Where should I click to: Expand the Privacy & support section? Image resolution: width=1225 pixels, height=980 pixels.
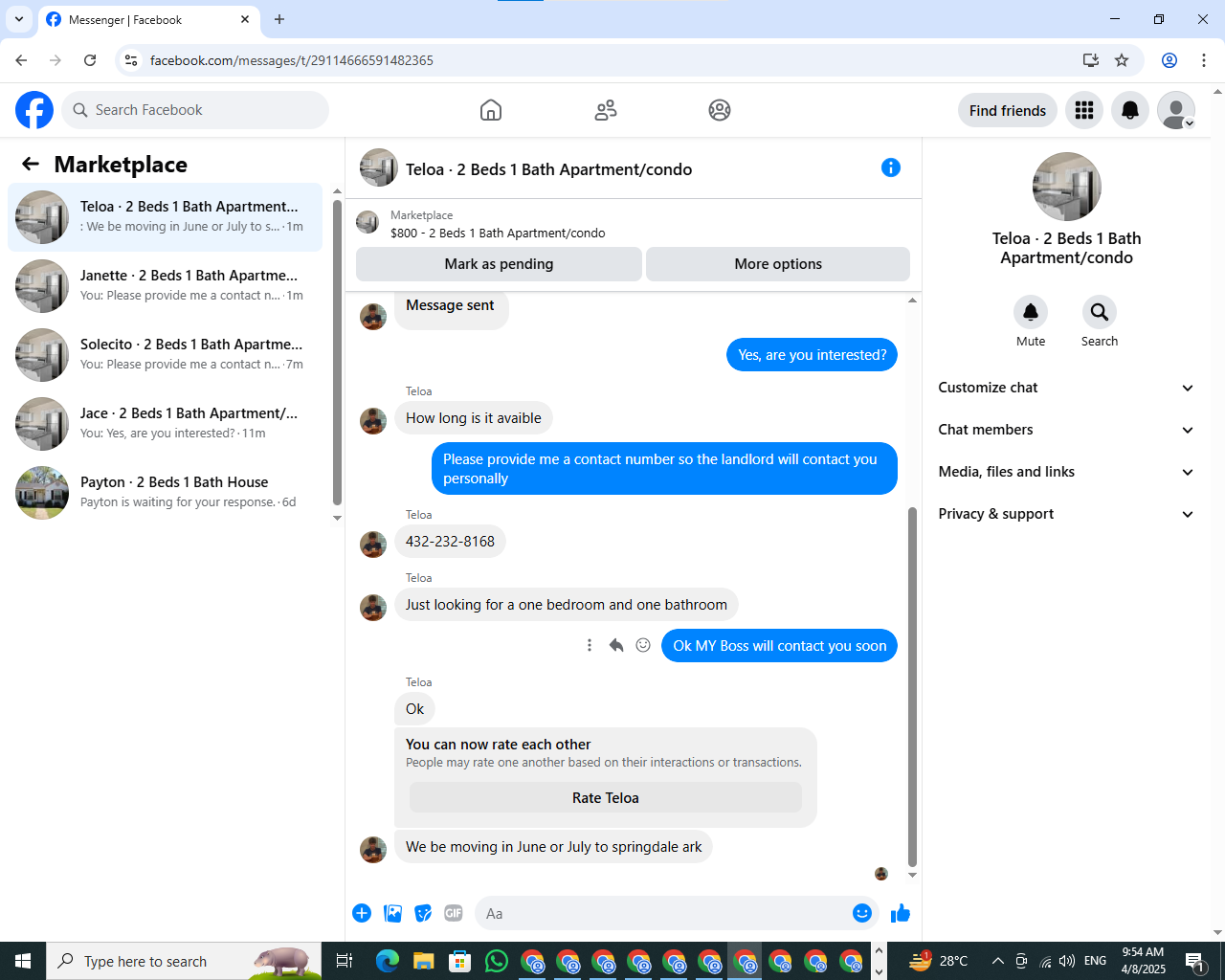[1066, 514]
